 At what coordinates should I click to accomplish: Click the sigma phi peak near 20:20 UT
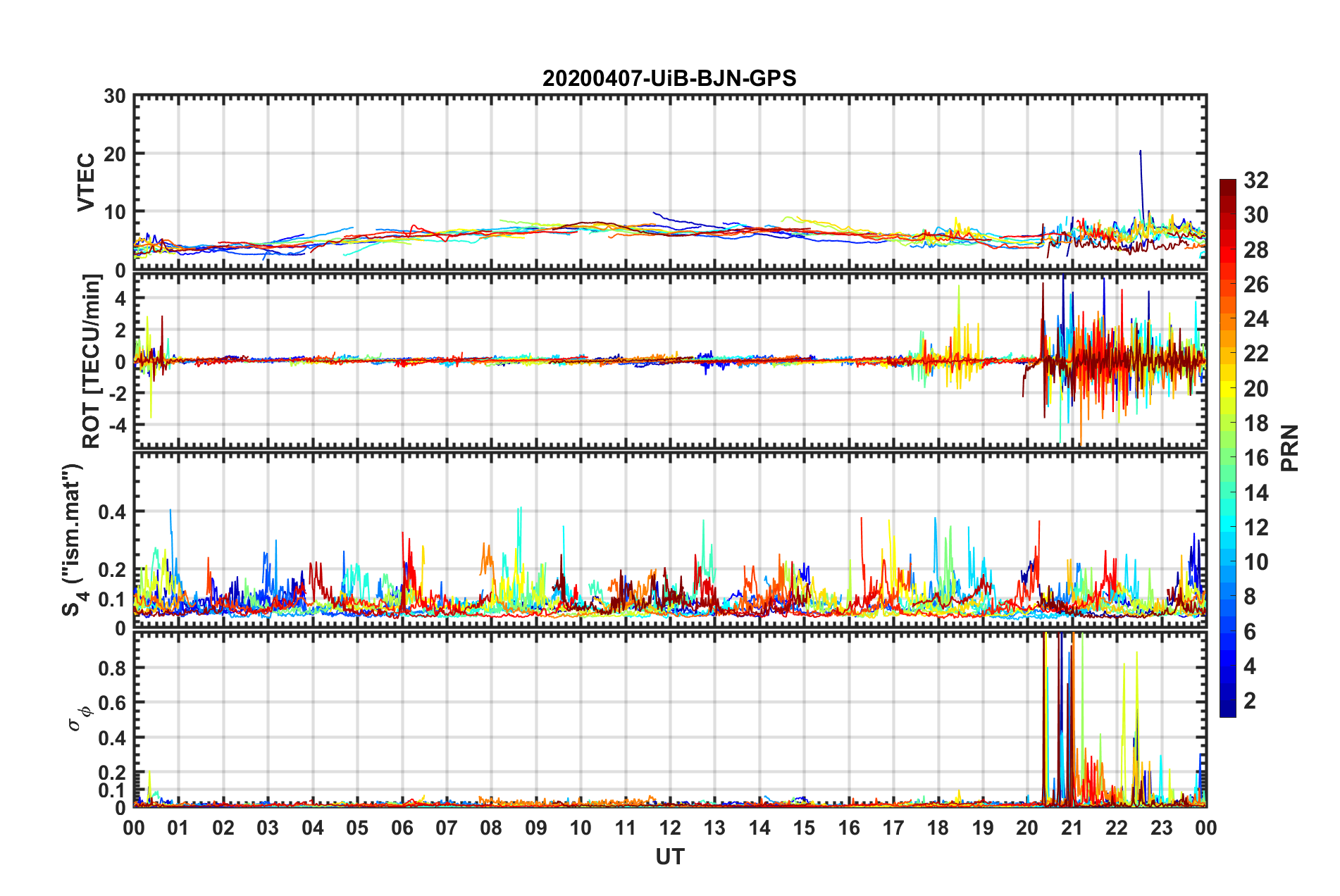click(x=1044, y=718)
